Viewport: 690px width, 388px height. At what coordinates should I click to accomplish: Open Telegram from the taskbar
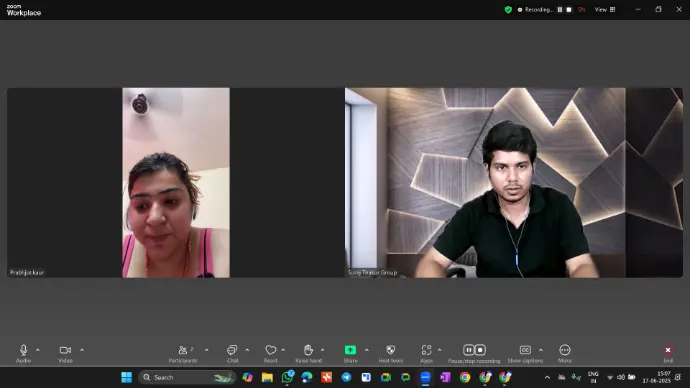coord(346,377)
